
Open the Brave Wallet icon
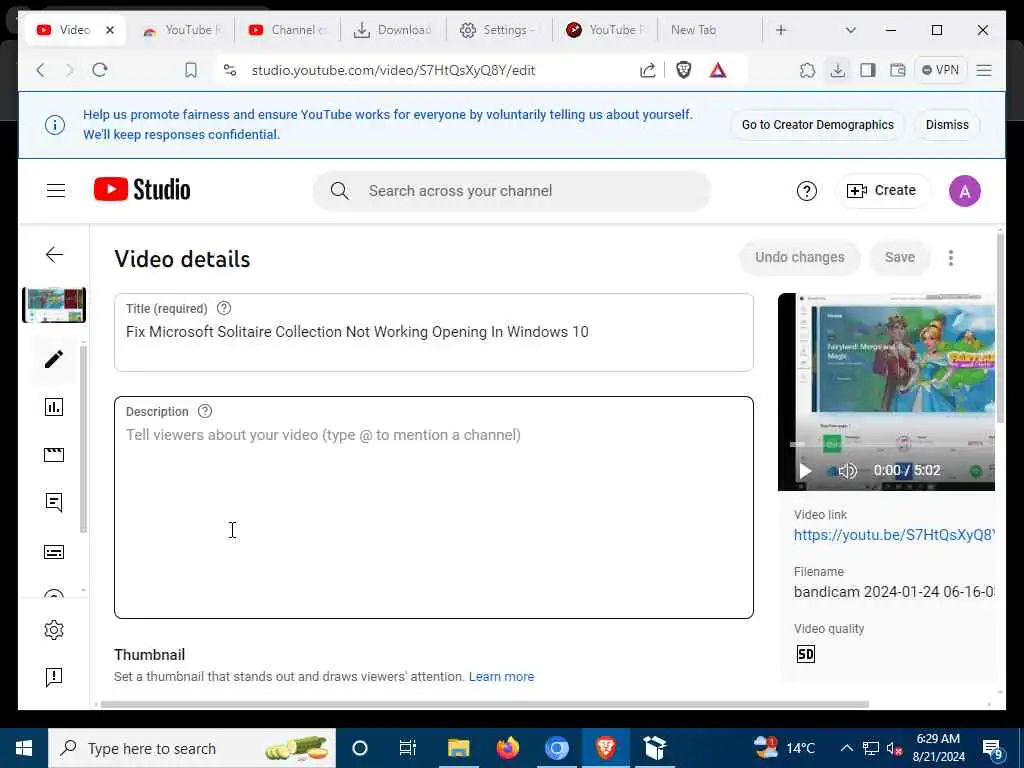point(898,70)
